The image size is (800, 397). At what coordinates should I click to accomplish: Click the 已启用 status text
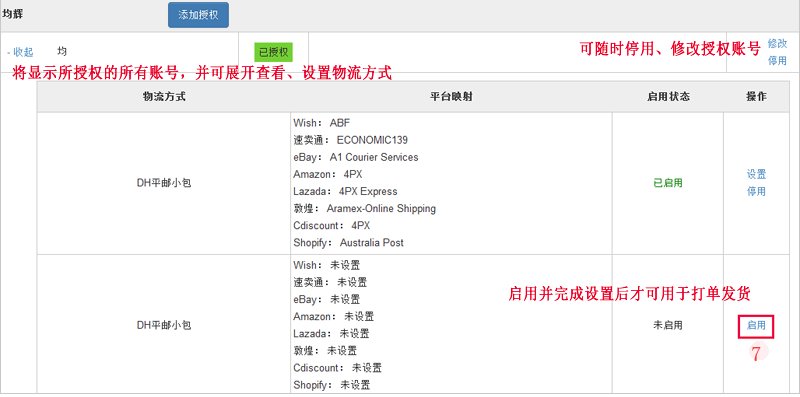click(668, 183)
